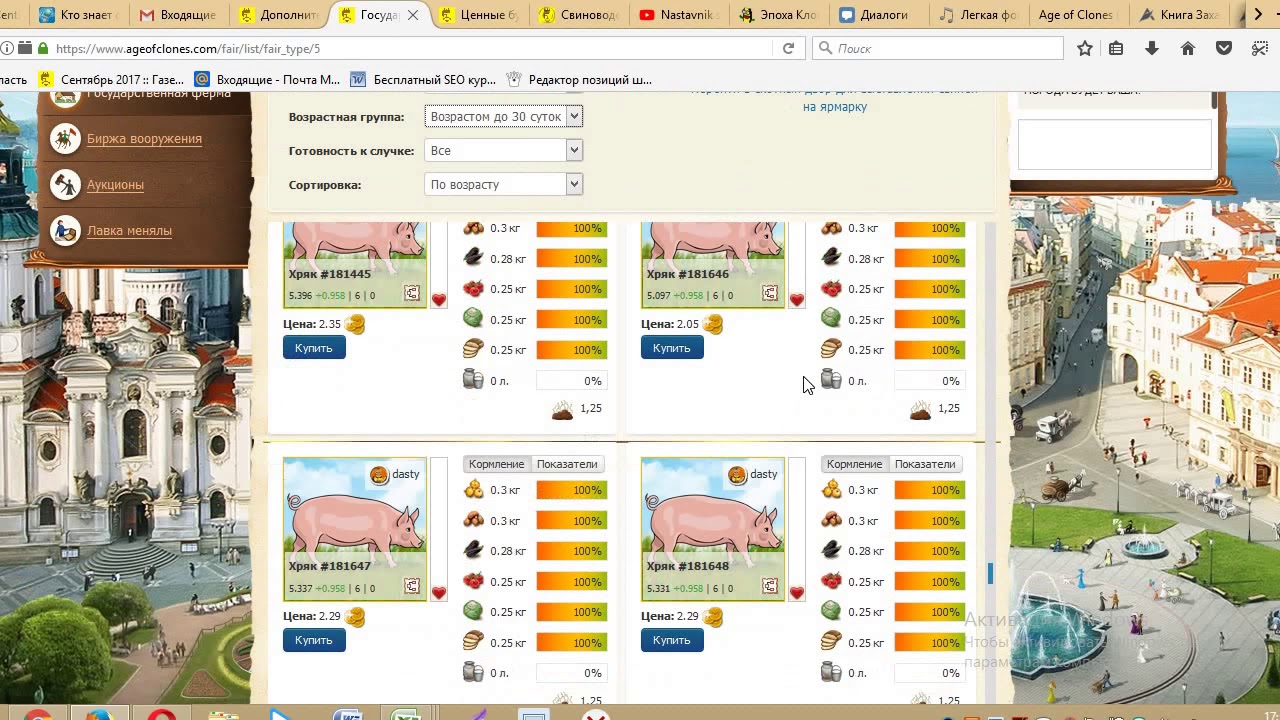Follow the на ярмарку link
The image size is (1280, 720).
tap(835, 107)
